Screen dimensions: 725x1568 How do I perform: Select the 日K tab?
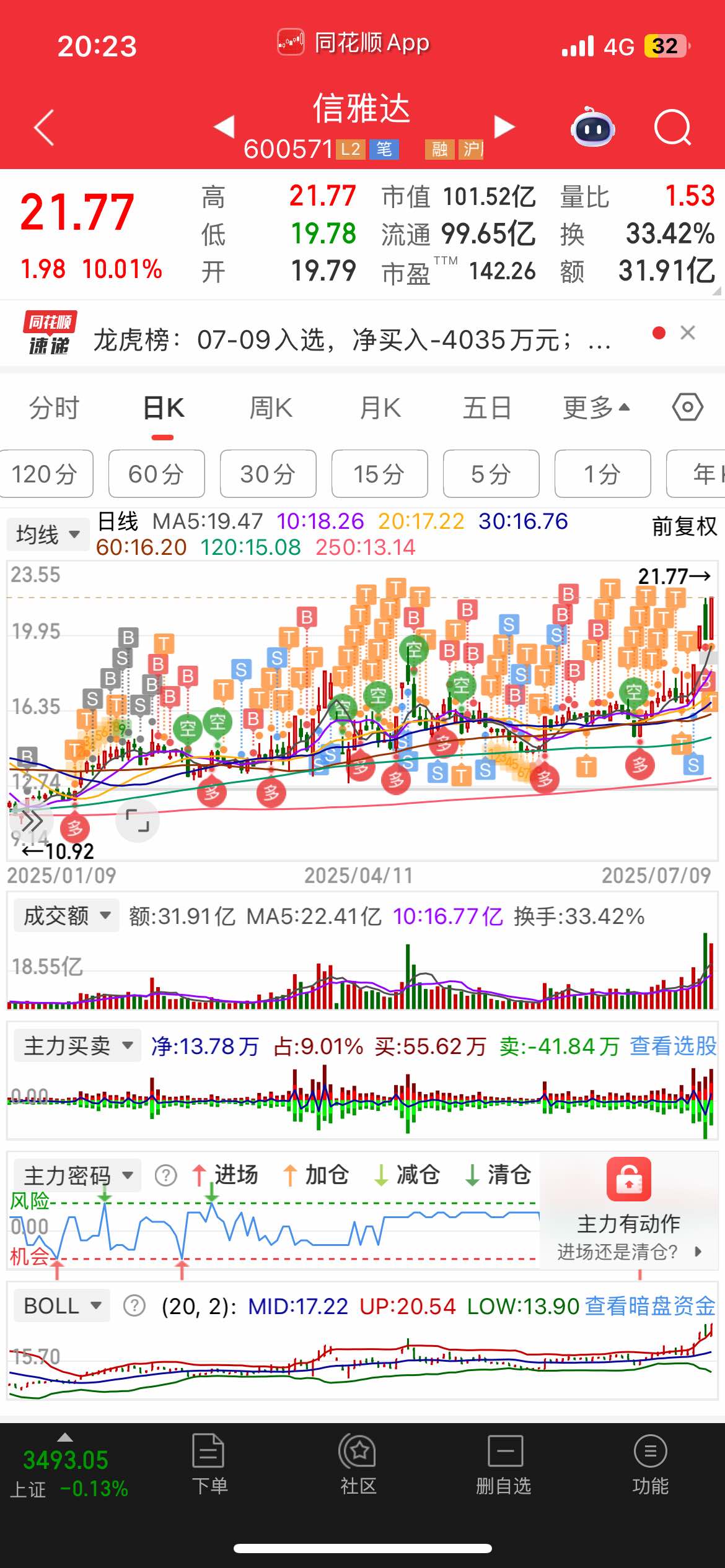164,408
